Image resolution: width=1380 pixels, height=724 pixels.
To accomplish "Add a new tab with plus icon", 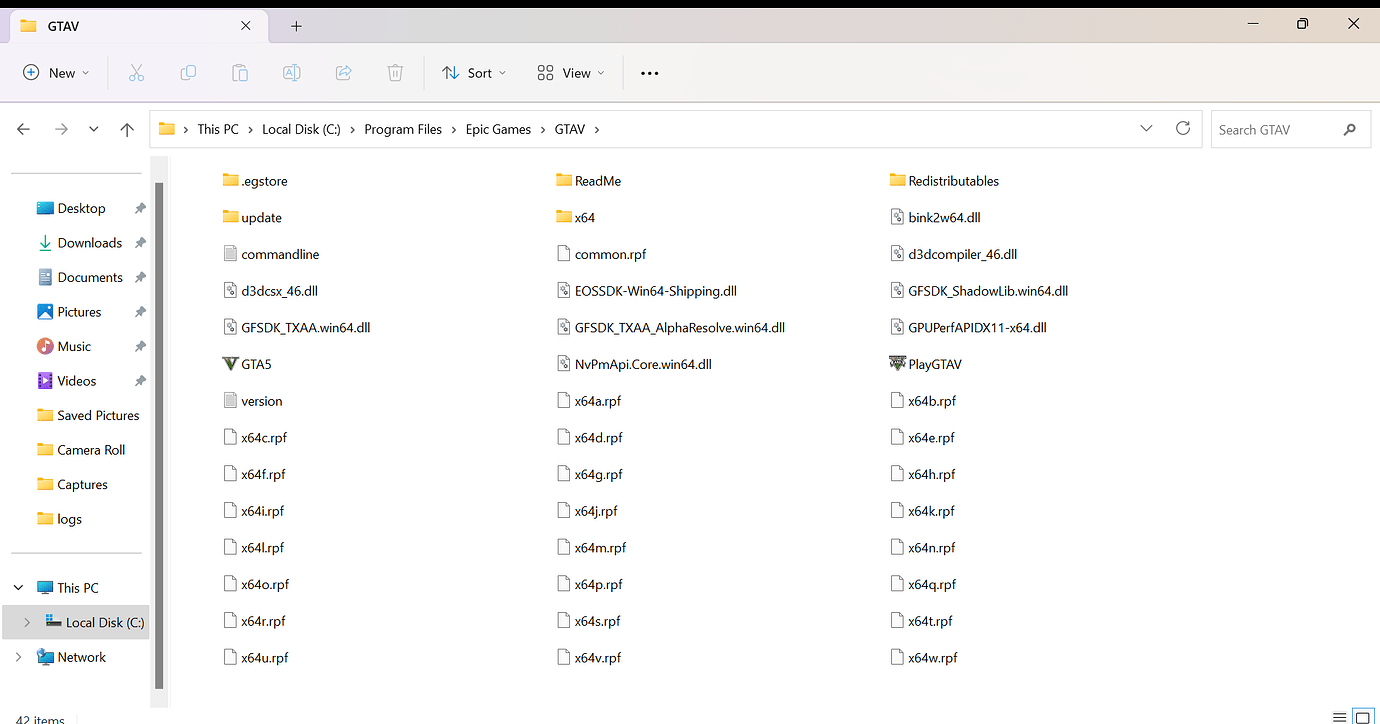I will (x=296, y=26).
